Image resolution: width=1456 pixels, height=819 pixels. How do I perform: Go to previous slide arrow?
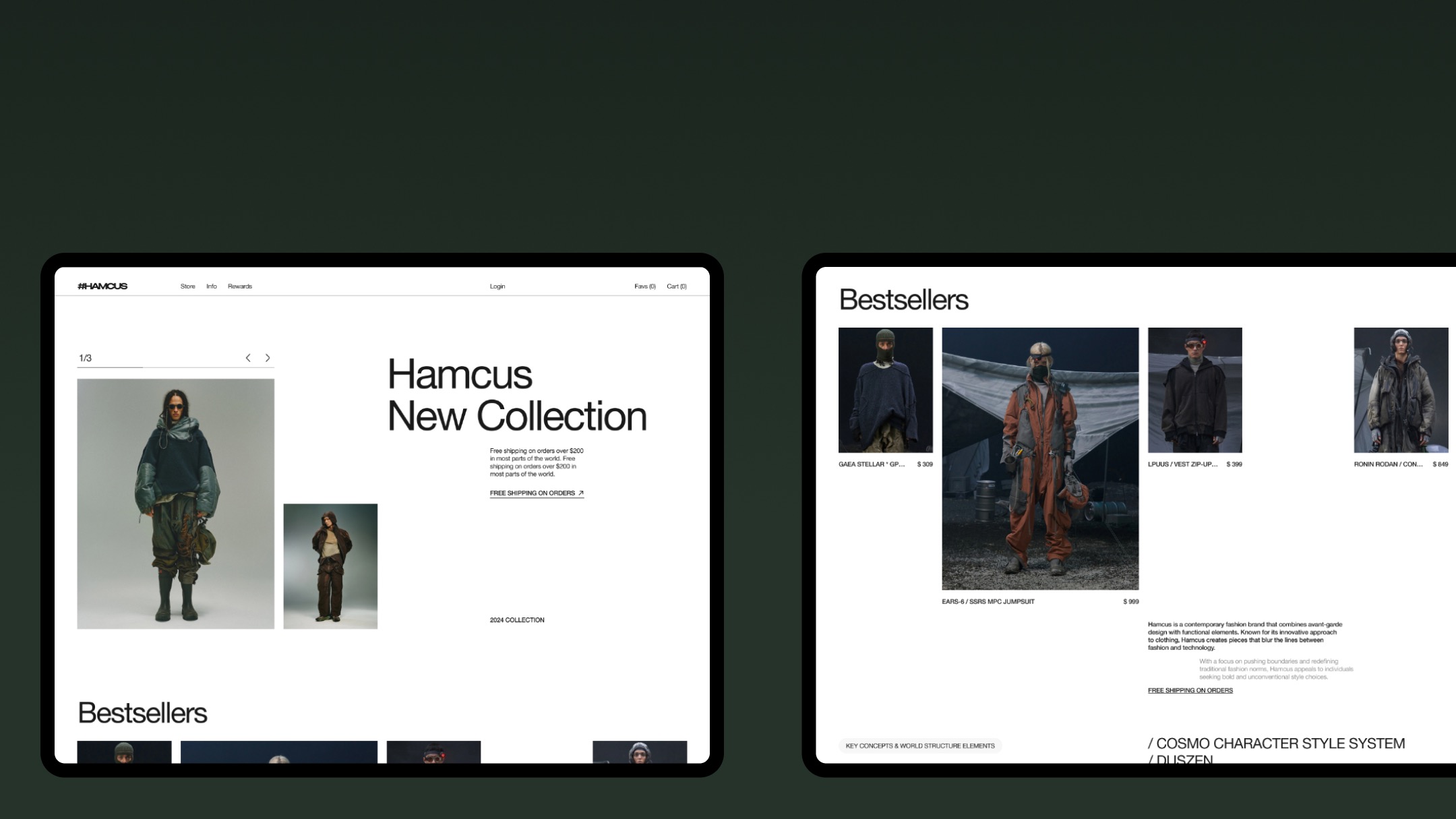tap(248, 358)
